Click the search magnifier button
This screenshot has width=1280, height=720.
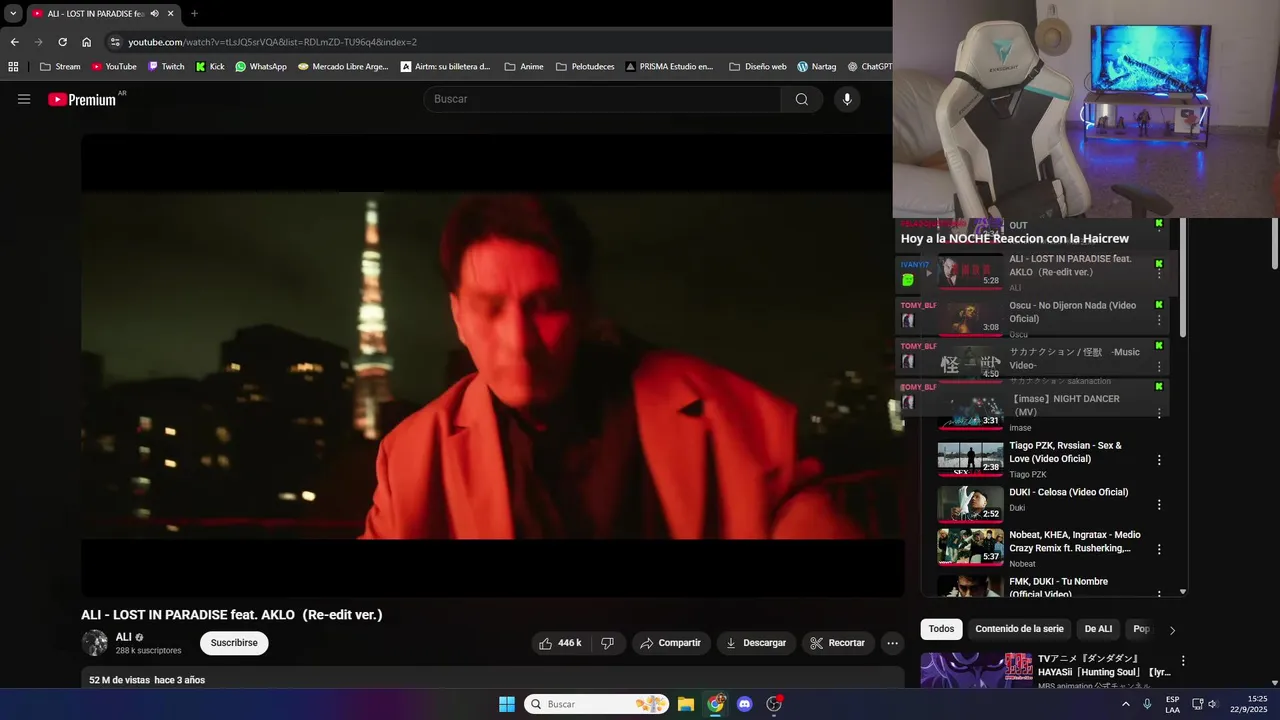pos(802,99)
